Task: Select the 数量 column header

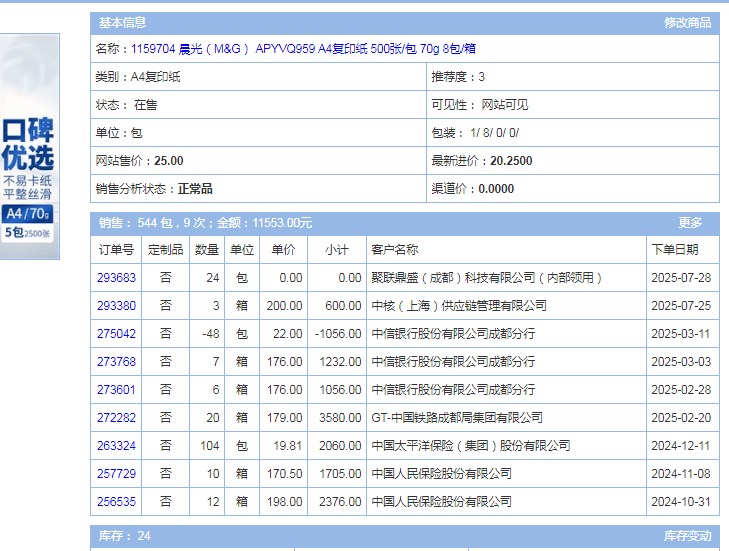Action: point(207,250)
